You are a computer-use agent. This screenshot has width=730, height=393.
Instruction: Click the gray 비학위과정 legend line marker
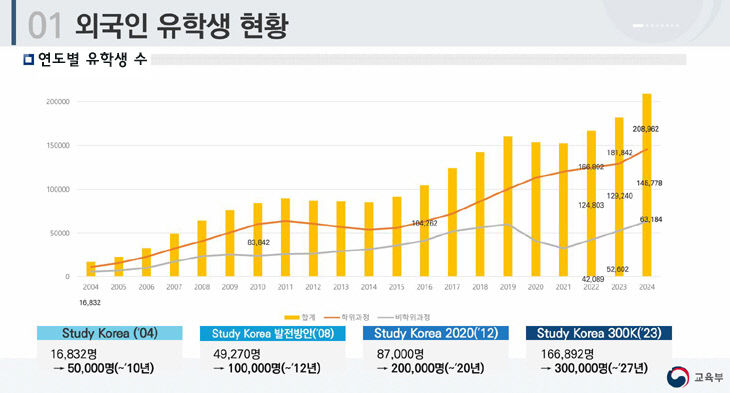click(386, 318)
